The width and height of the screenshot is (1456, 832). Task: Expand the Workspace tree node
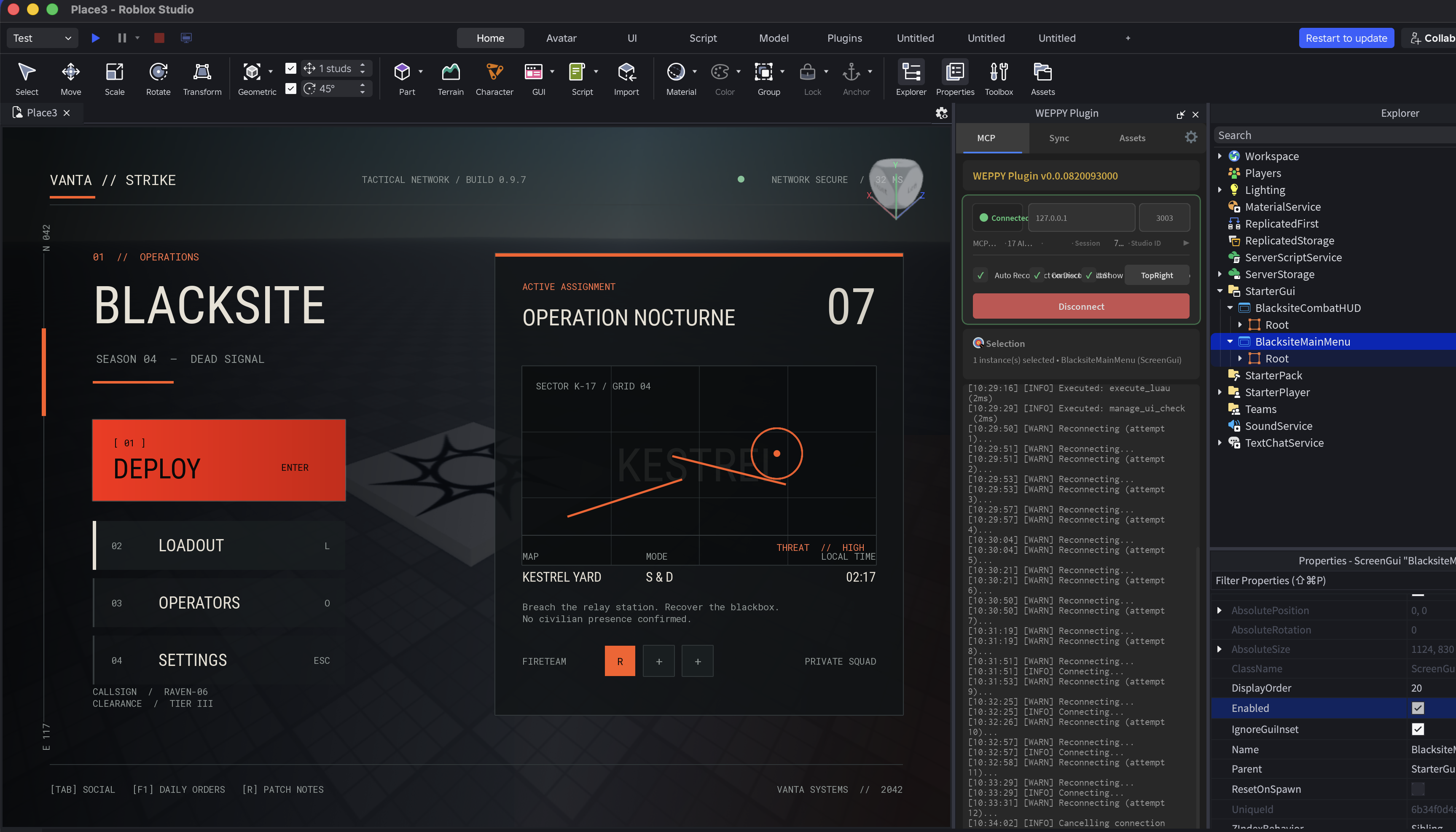tap(1220, 156)
